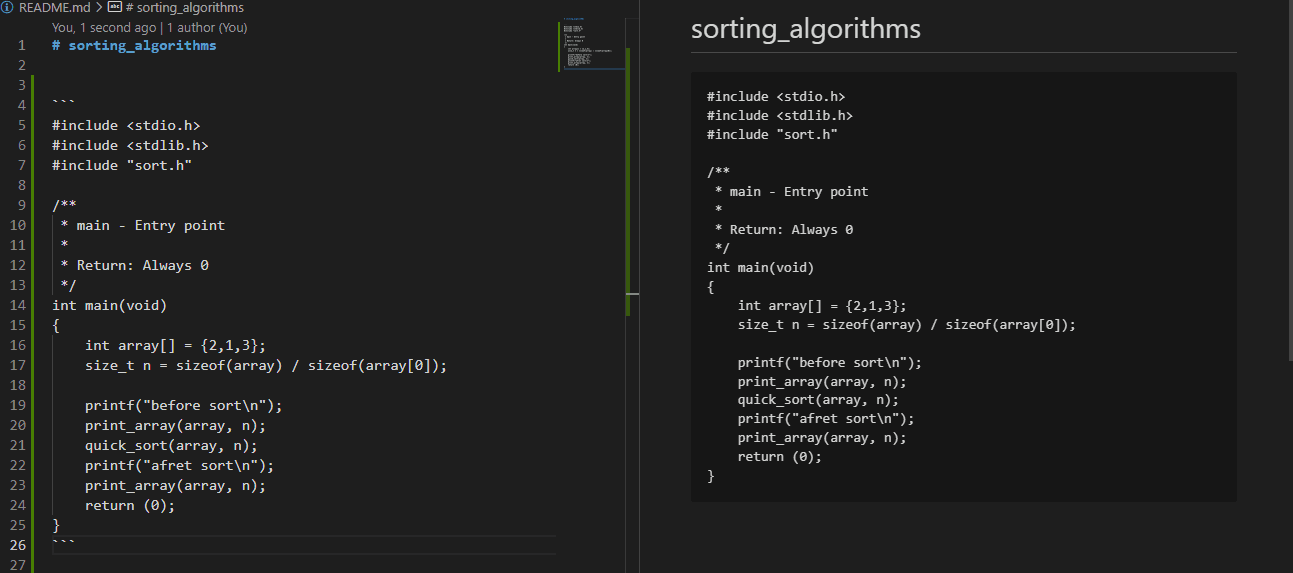Click '#include <stdlib.h>' in the editor
1293x573 pixels.
click(130, 145)
